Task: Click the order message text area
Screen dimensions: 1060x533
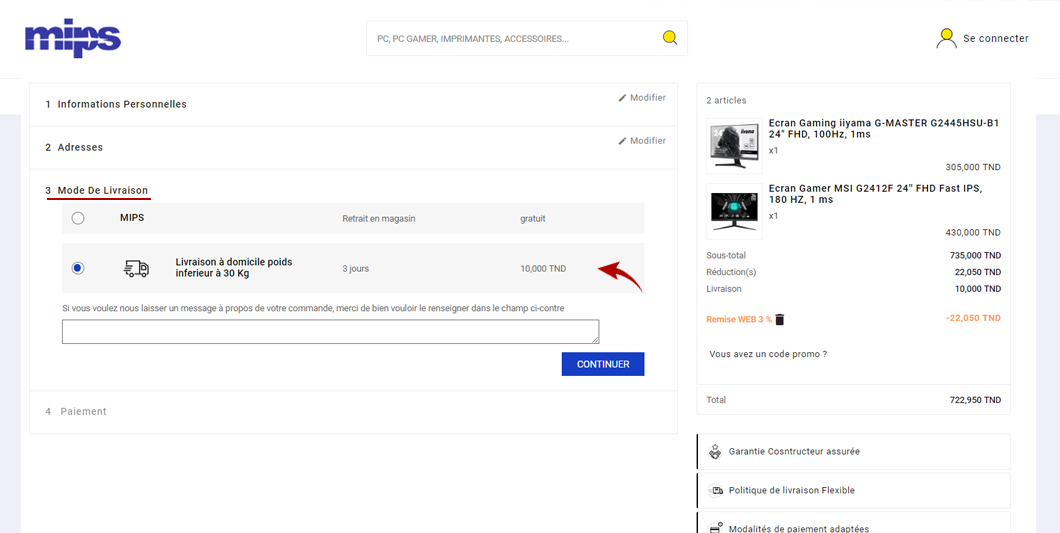Action: click(x=331, y=331)
